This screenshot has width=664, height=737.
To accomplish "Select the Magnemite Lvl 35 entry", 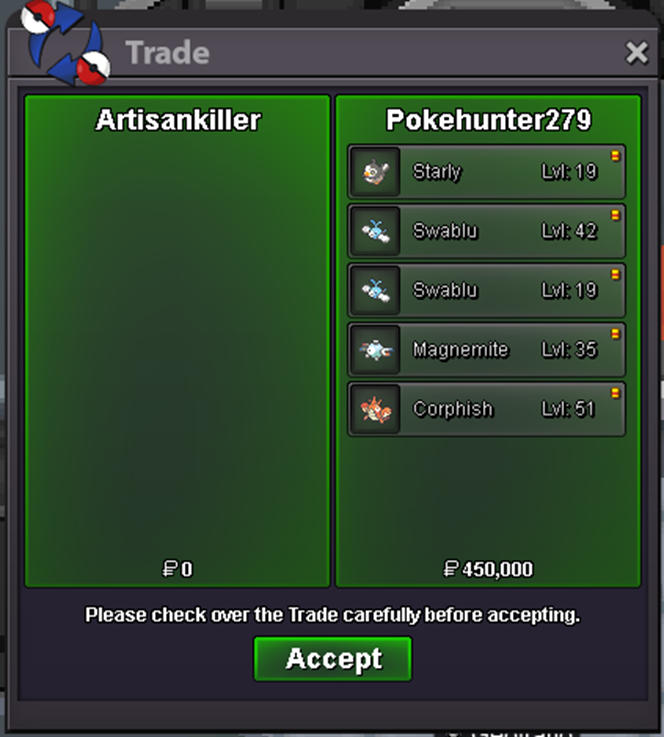I will (x=486, y=350).
